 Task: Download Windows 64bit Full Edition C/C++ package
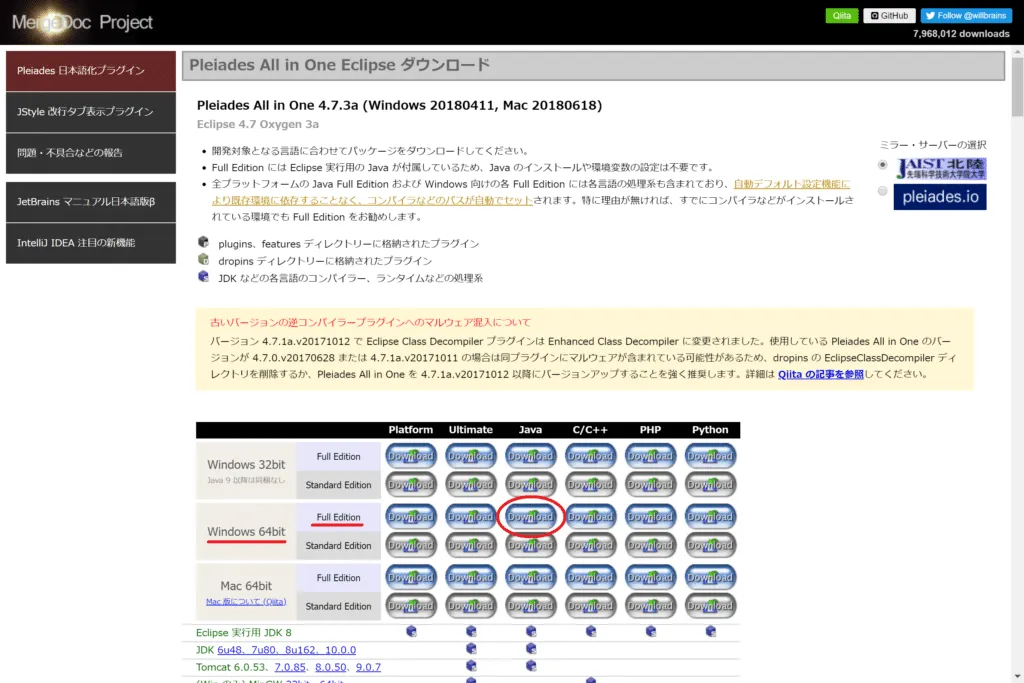[590, 516]
